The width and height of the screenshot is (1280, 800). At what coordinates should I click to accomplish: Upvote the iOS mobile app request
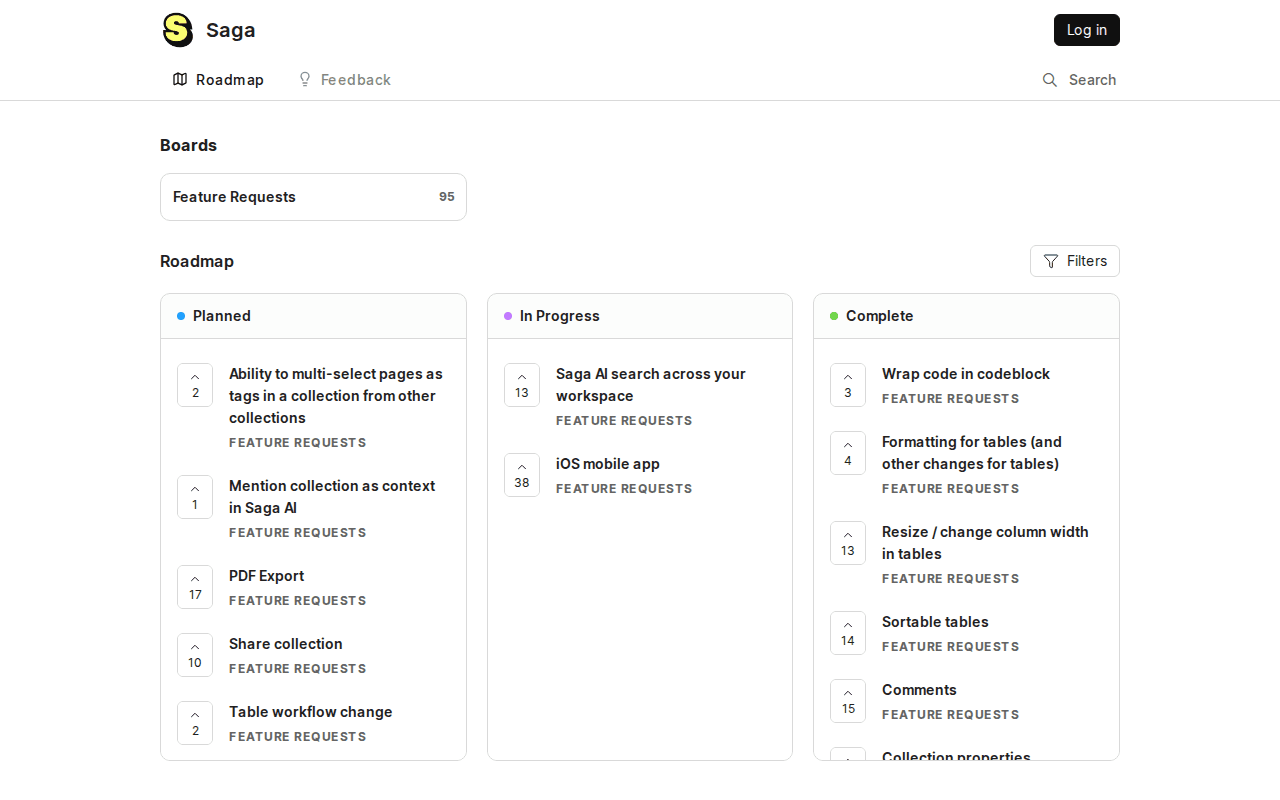pyautogui.click(x=522, y=475)
